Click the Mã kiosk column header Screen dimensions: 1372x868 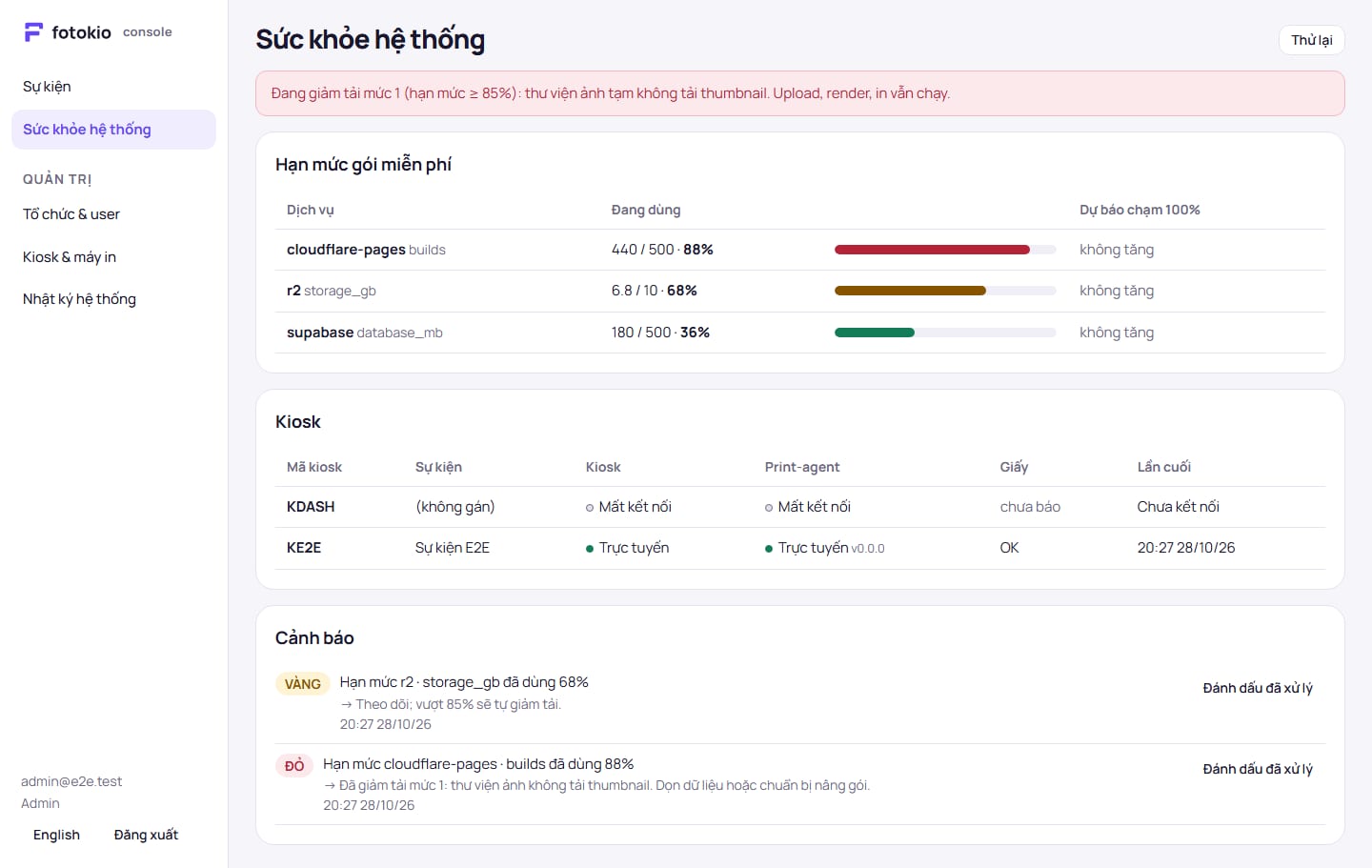(314, 467)
